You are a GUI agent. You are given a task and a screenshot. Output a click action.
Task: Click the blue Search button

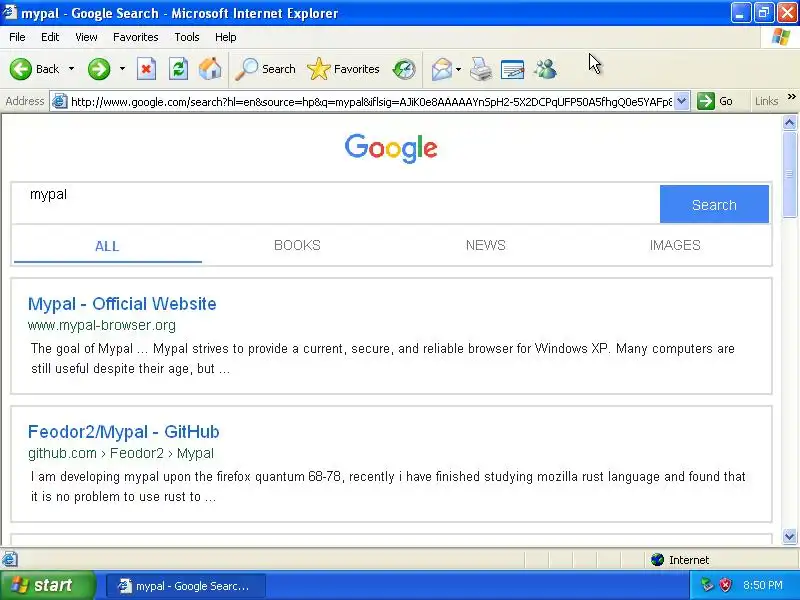click(714, 204)
